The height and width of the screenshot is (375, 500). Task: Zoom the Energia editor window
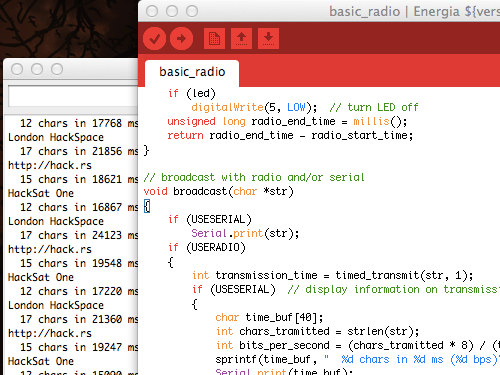(x=192, y=11)
